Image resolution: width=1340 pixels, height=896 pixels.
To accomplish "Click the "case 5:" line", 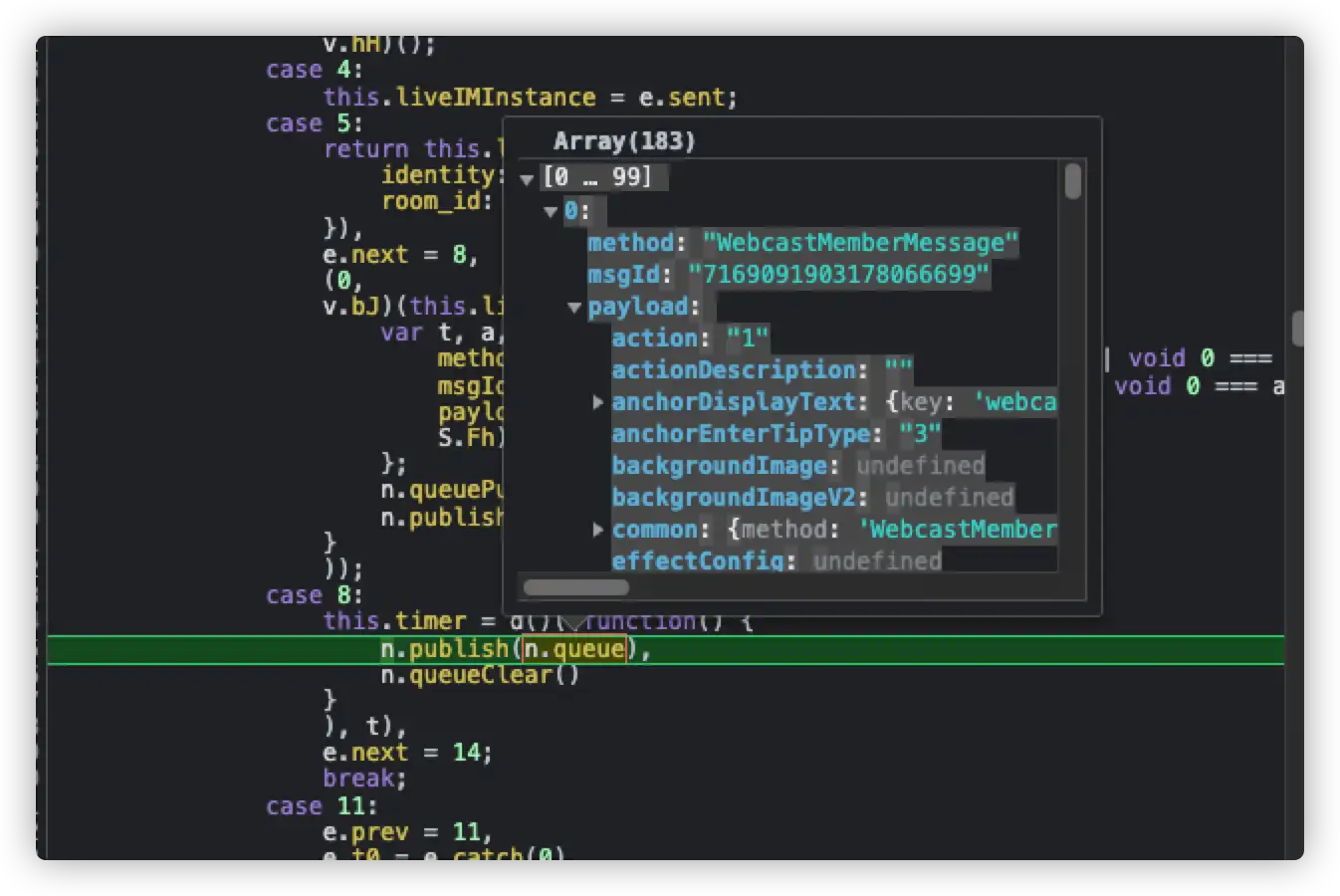I will 314,123.
